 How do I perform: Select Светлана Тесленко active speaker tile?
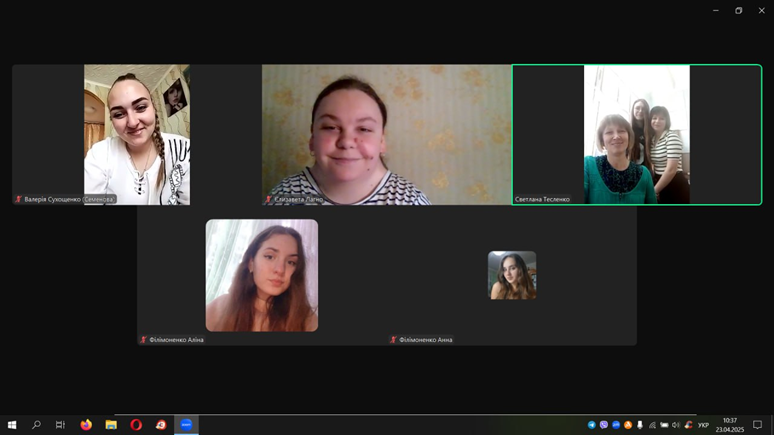coord(637,134)
